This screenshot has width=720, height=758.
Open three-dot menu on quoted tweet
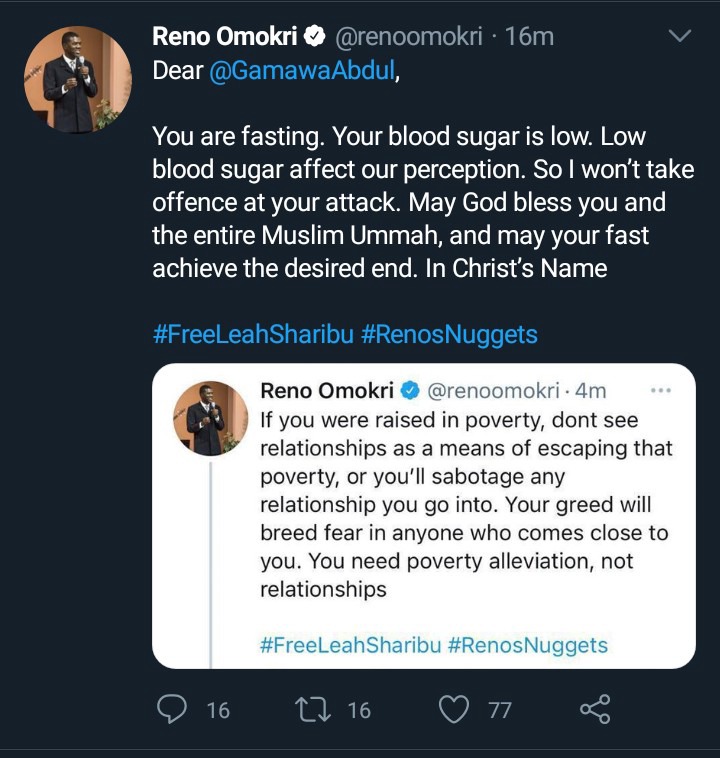(661, 390)
